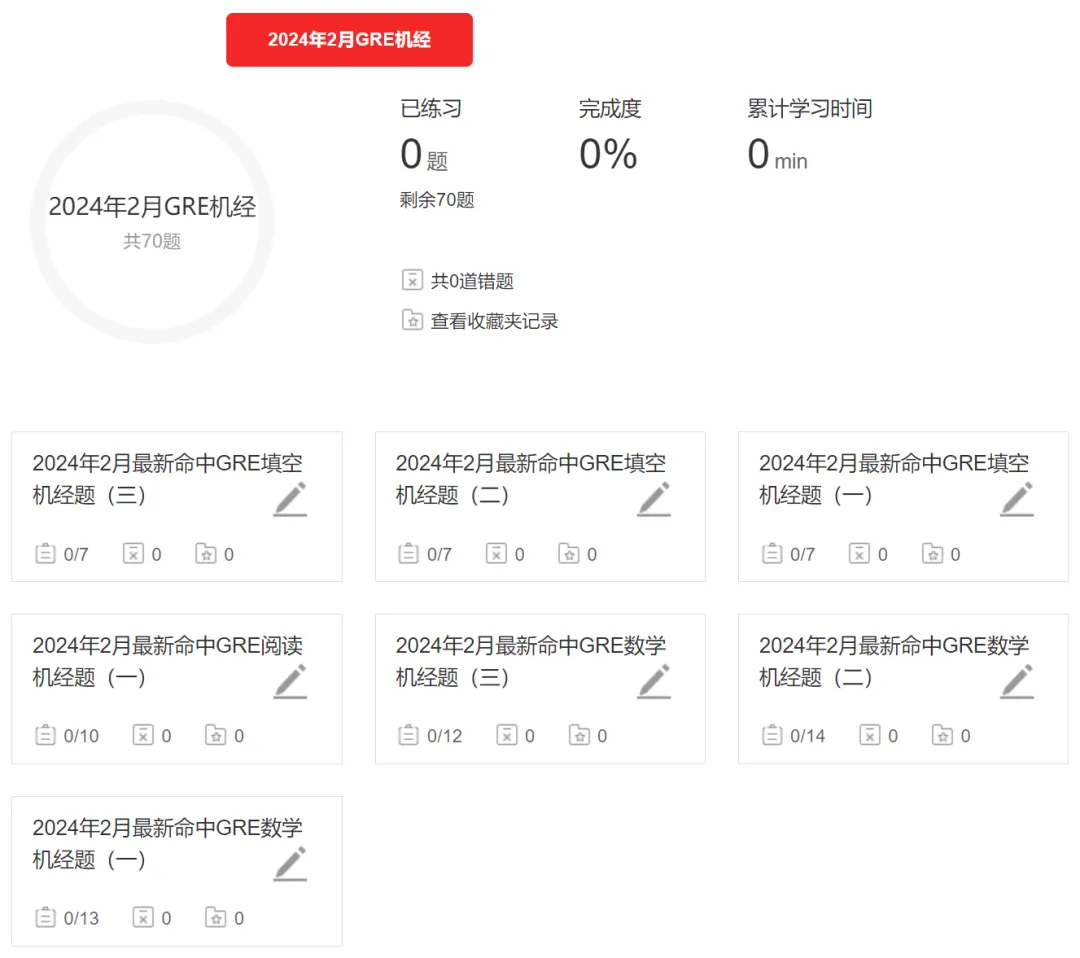Screen dimensions: 1080x958
Task: Click the 剩余70题 remaining text
Action: click(437, 200)
